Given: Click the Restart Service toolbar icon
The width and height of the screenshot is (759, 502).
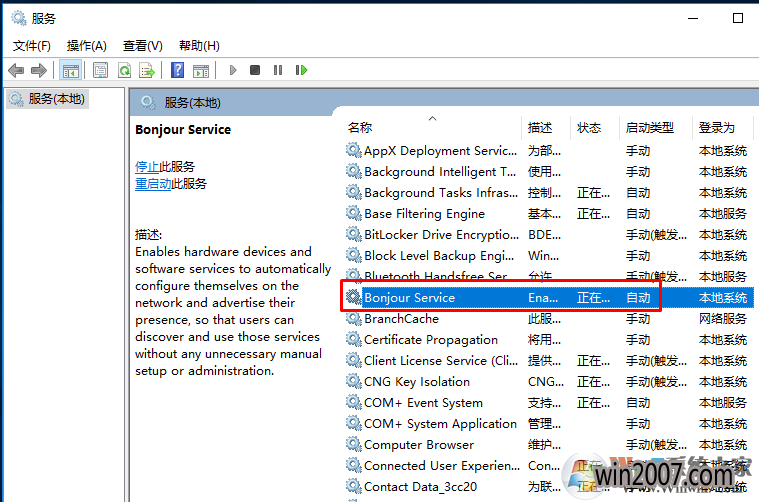Looking at the screenshot, I should (x=301, y=71).
